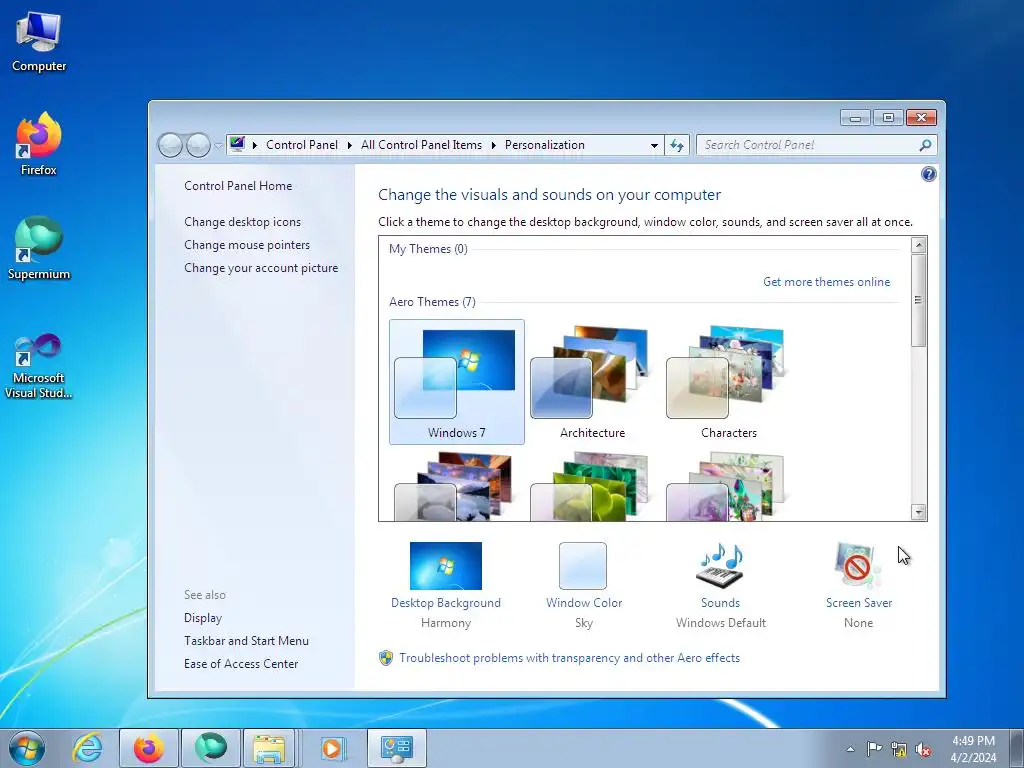
Task: Open Control Panel Home link
Action: (x=238, y=185)
